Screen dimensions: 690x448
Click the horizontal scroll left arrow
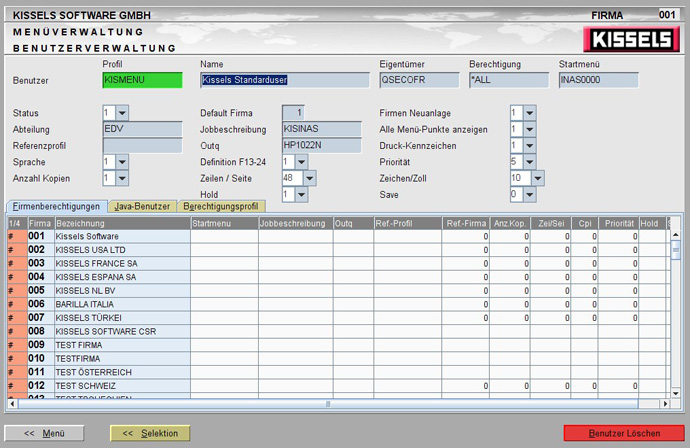(x=12, y=404)
